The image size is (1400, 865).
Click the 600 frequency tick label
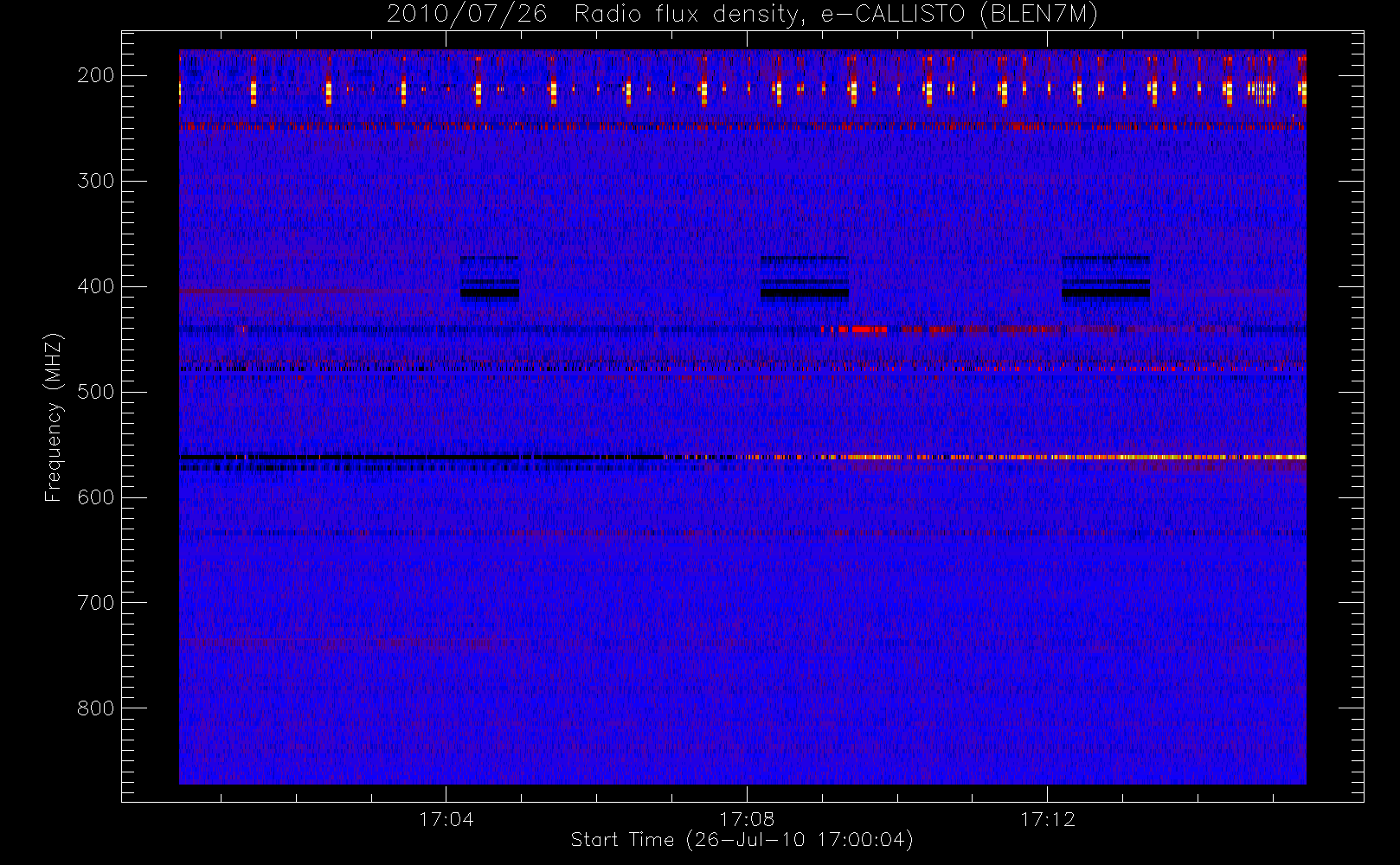pyautogui.click(x=96, y=497)
